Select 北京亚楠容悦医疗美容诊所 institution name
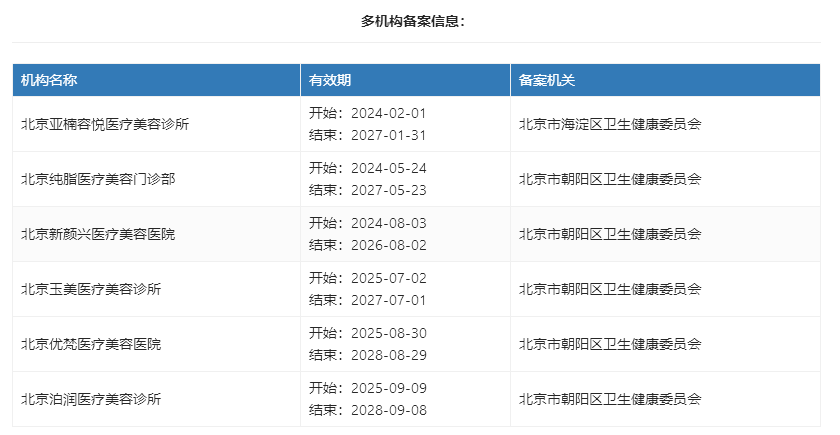Viewport: 840px width, 435px height. click(x=105, y=124)
